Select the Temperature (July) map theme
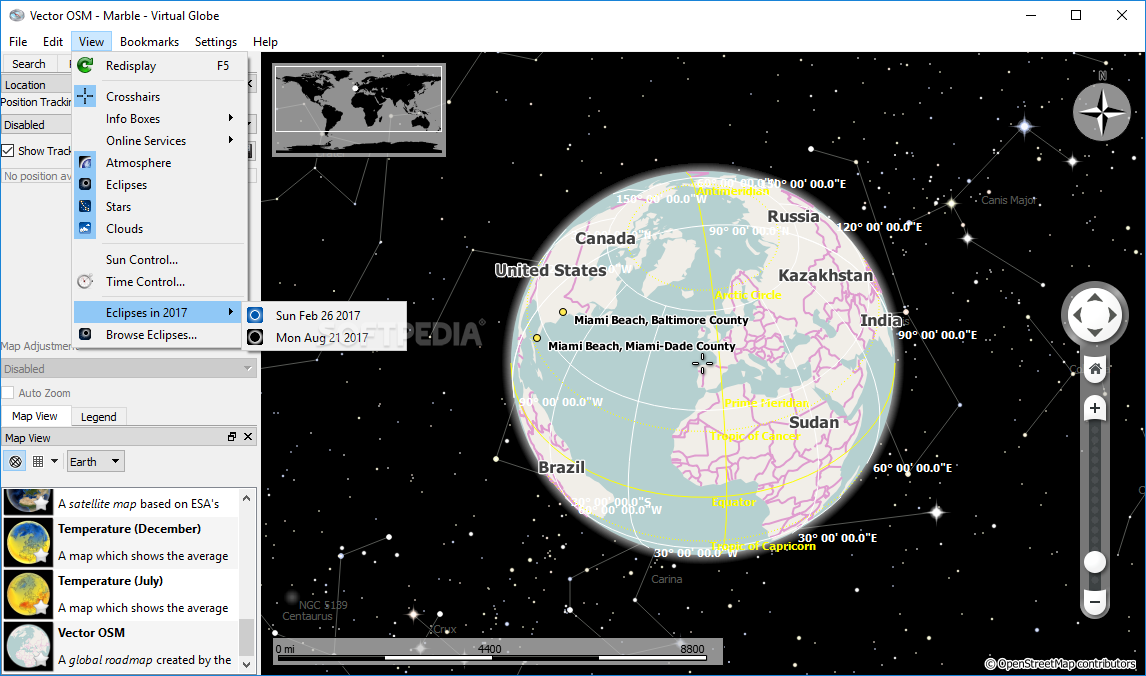This screenshot has width=1146, height=676. click(121, 593)
